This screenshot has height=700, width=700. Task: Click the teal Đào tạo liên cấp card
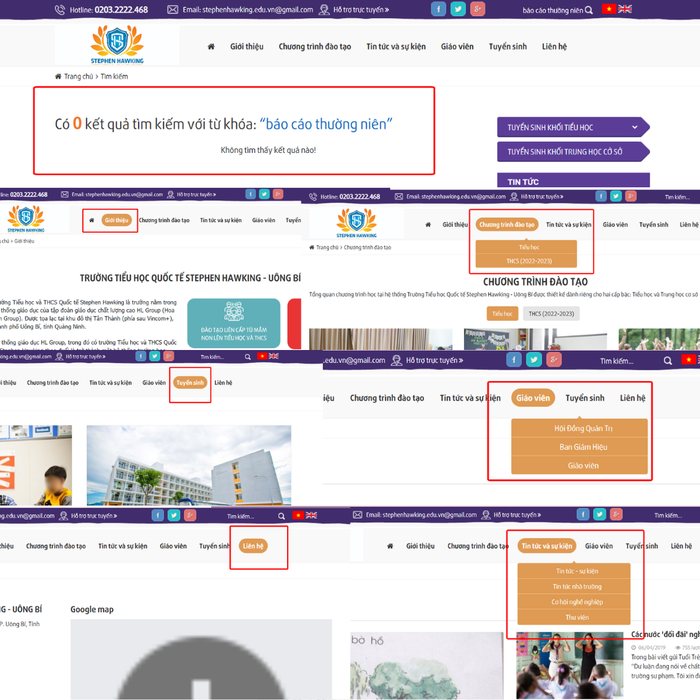(233, 321)
